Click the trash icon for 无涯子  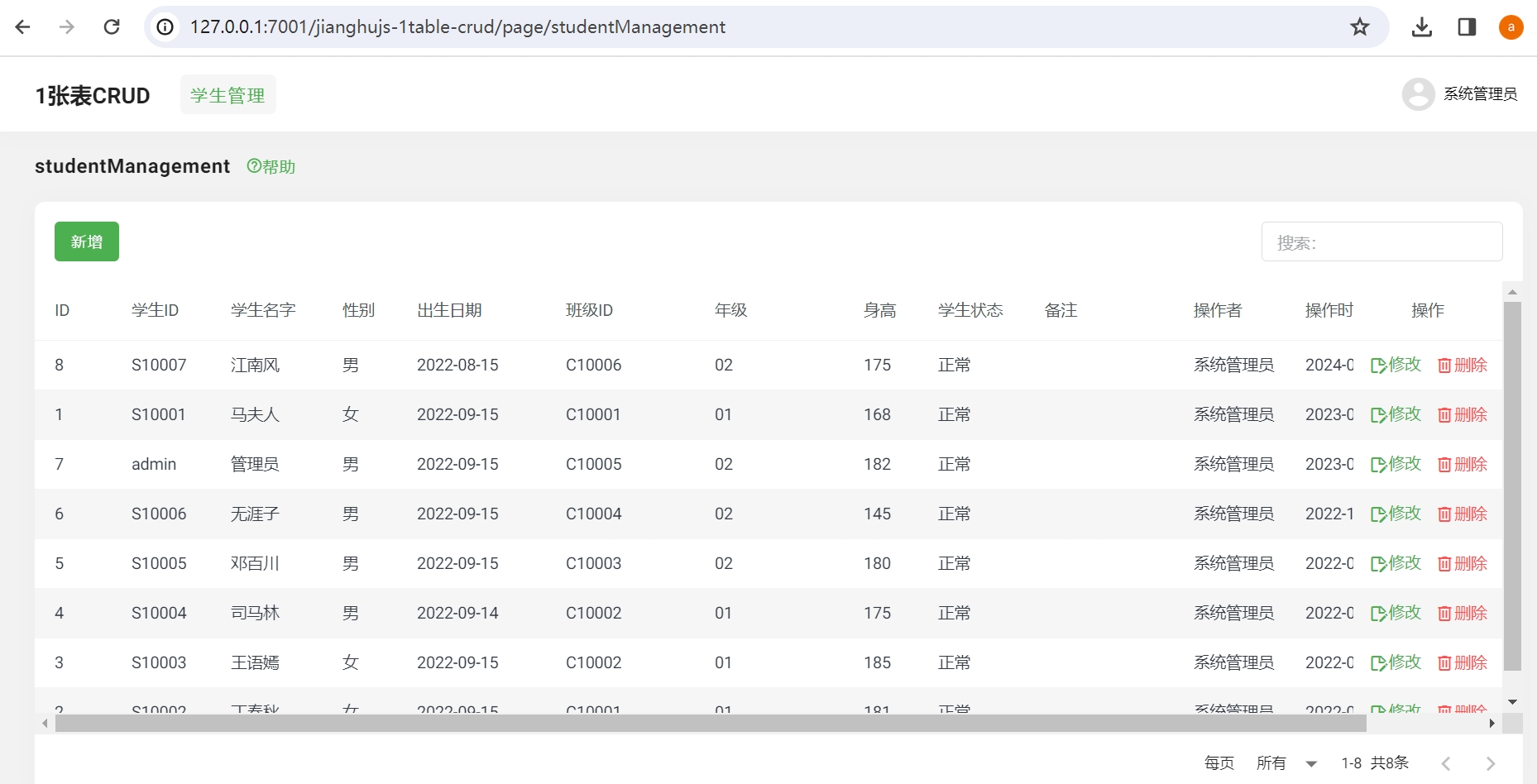1444,514
